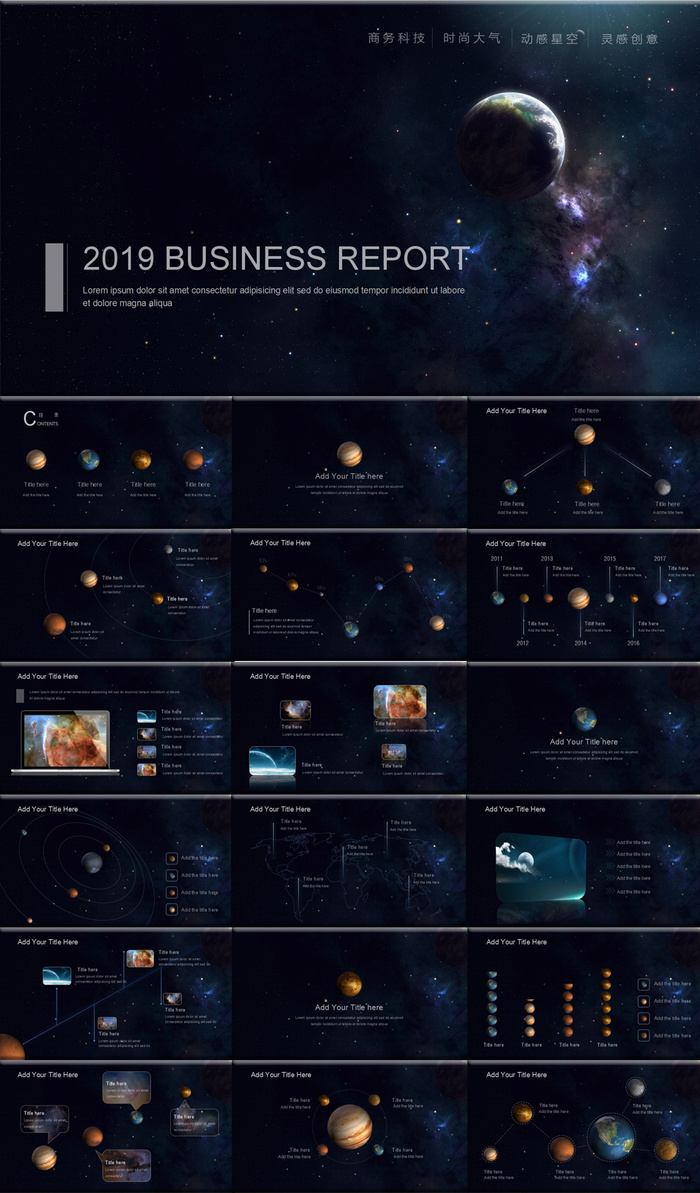Open the slide with Jupiter at the center
Viewport: 700px width, 1193px height.
point(349,1127)
